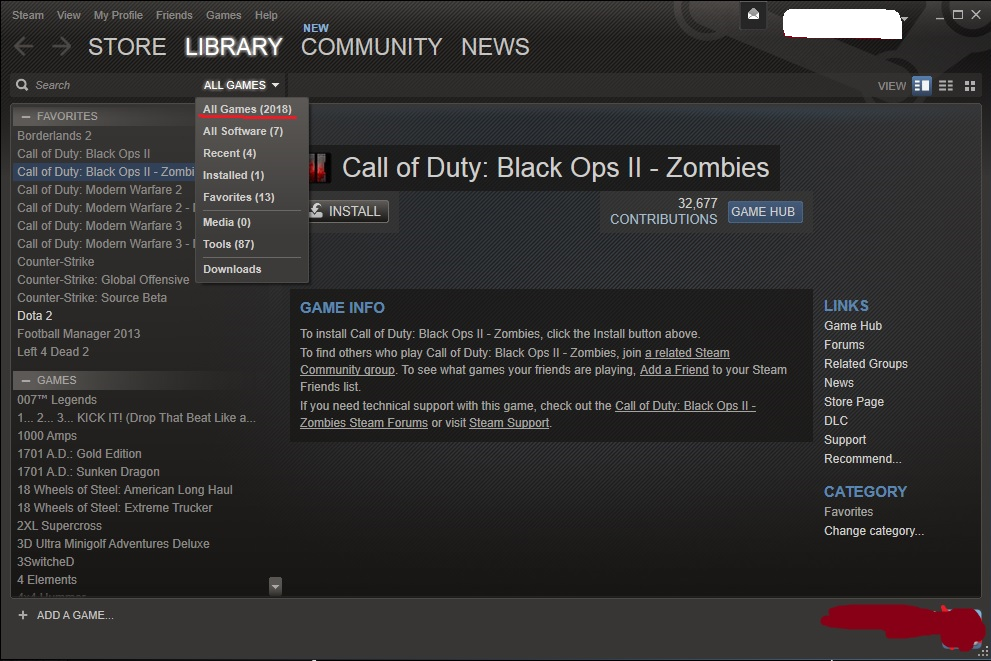
Task: Open Support link under Links
Action: (844, 439)
